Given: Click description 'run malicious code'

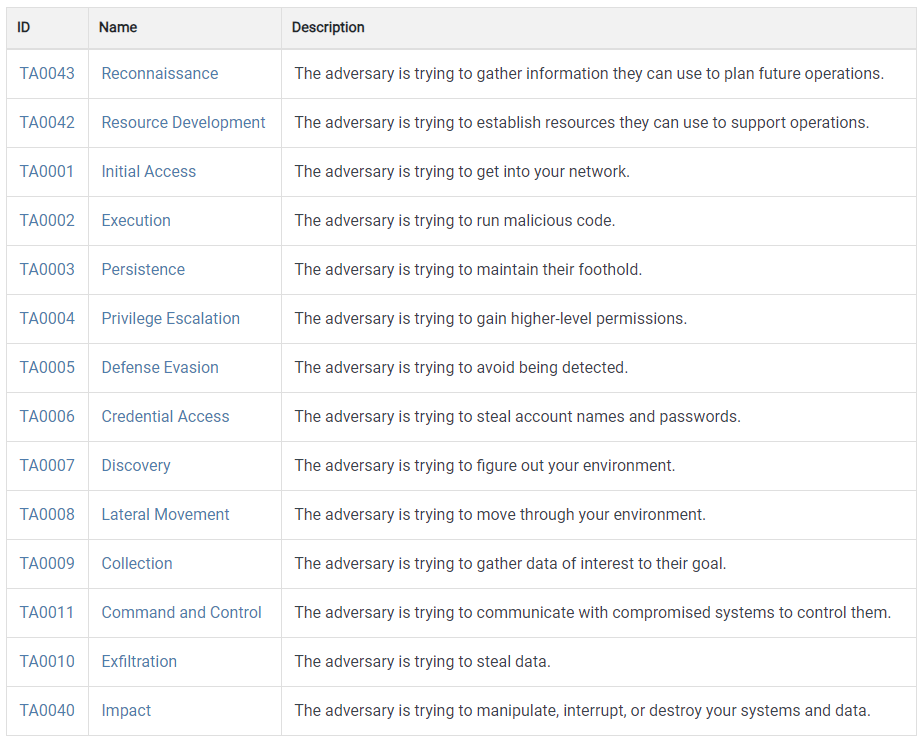Looking at the screenshot, I should 546,220.
